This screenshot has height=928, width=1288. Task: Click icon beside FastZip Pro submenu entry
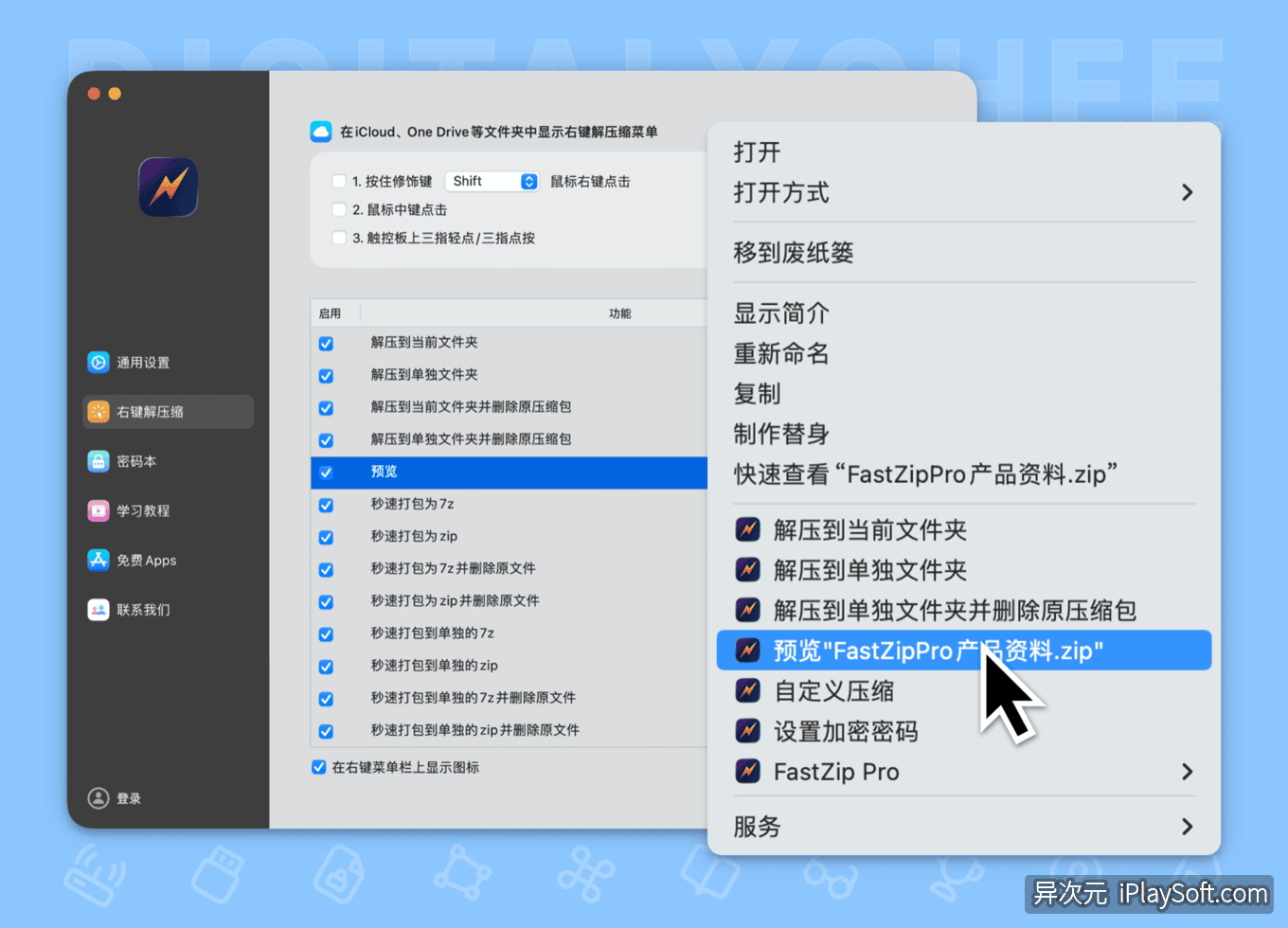click(748, 771)
